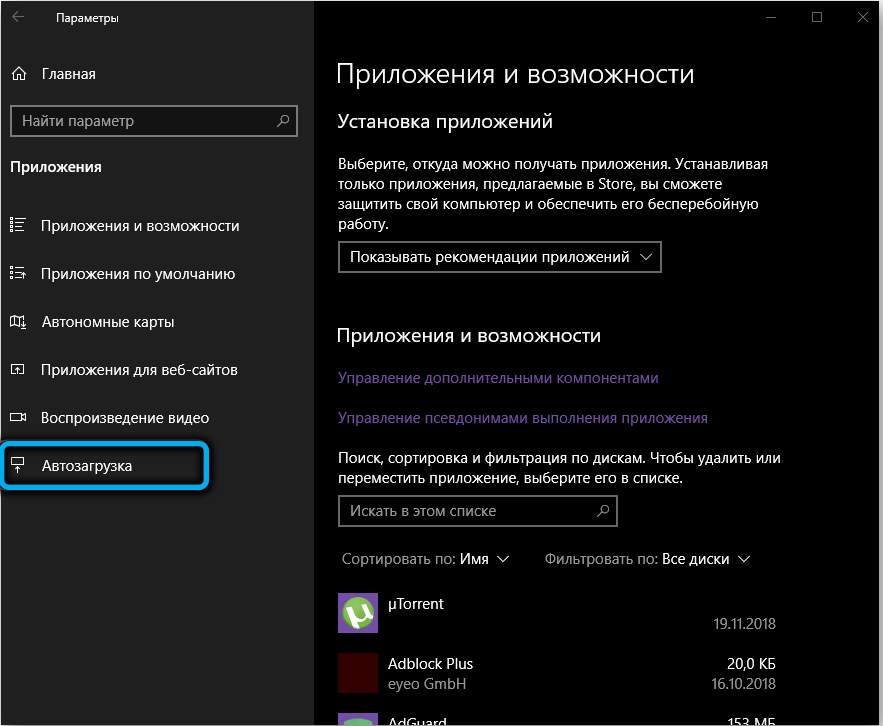Click the Воспроизведение видео camera icon
The image size is (883, 726).
coord(18,418)
